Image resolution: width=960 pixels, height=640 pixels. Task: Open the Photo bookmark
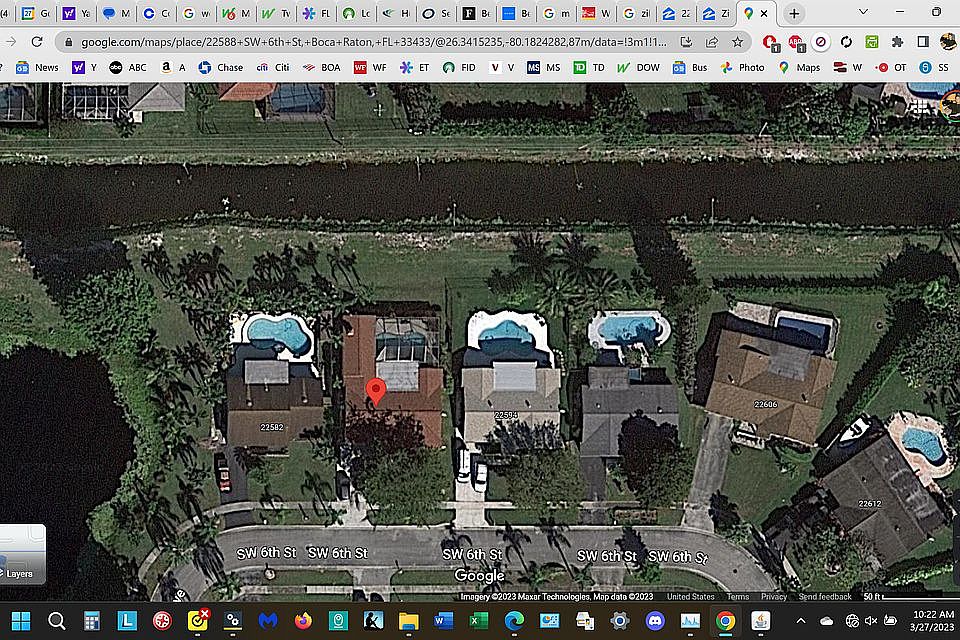tap(742, 68)
